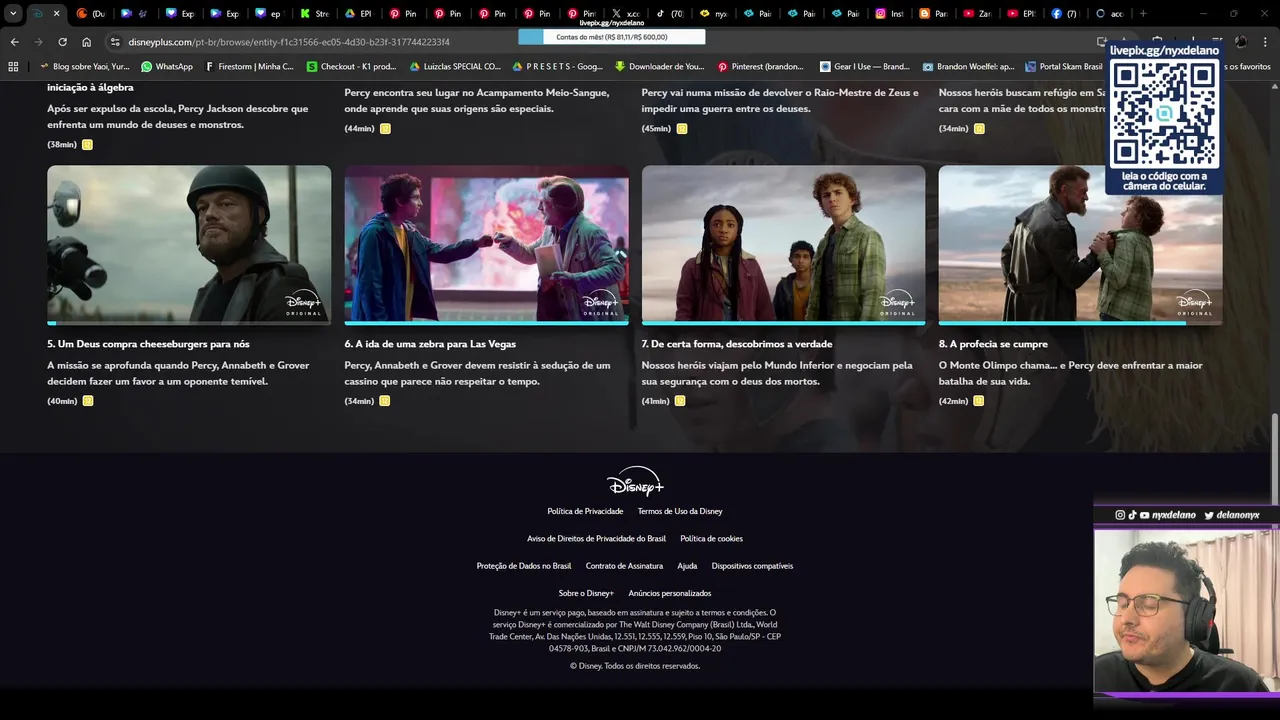
Task: Open the Chrome three-dot menu
Action: point(1266,42)
